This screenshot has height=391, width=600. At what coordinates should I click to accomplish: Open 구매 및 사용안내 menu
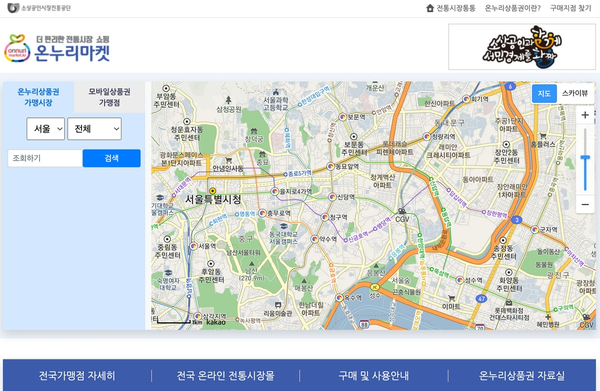(373, 376)
